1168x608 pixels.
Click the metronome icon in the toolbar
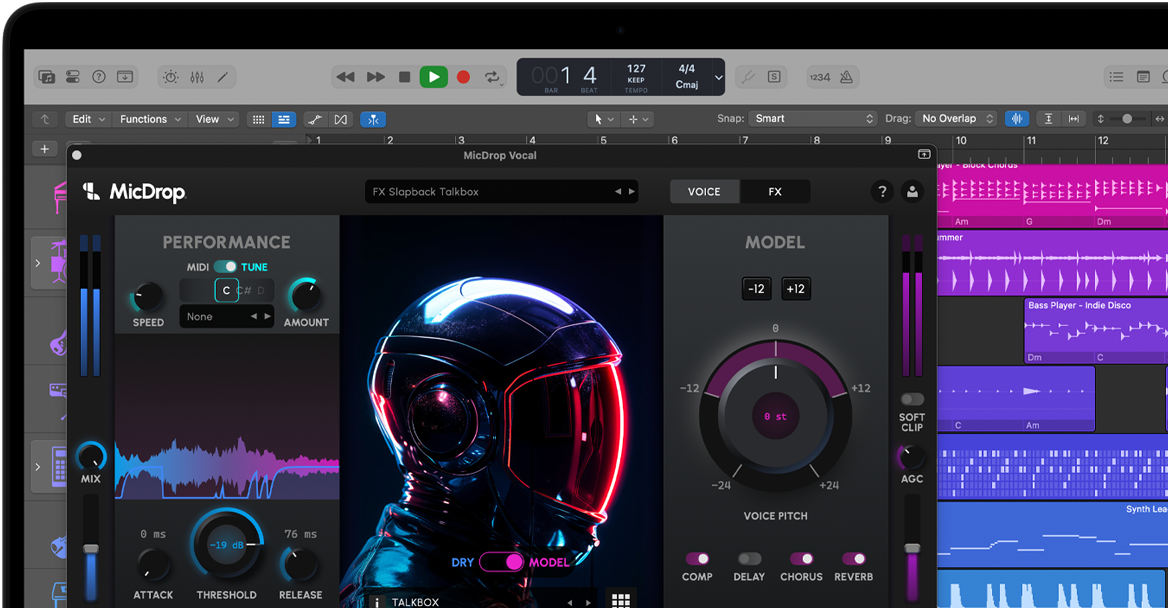click(x=846, y=77)
